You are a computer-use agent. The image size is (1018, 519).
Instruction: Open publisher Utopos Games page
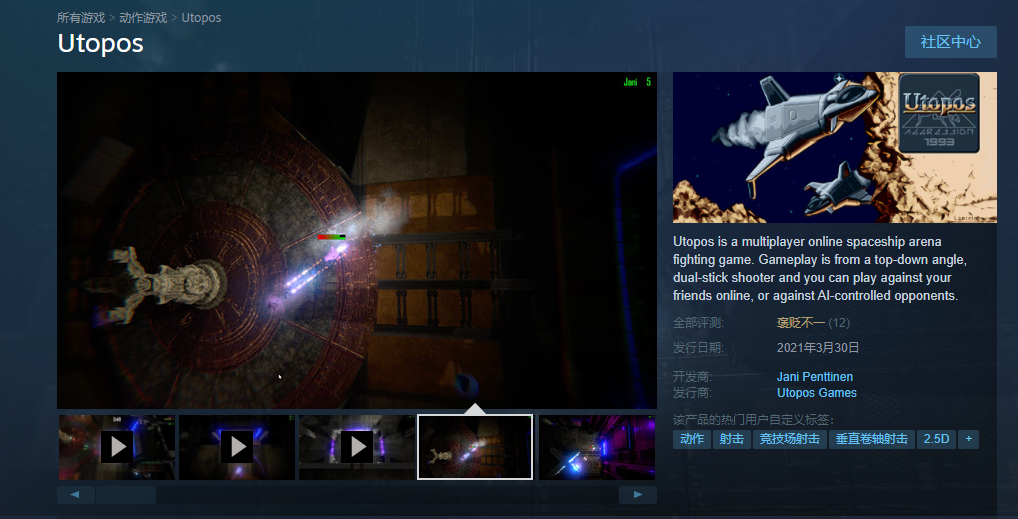[817, 393]
